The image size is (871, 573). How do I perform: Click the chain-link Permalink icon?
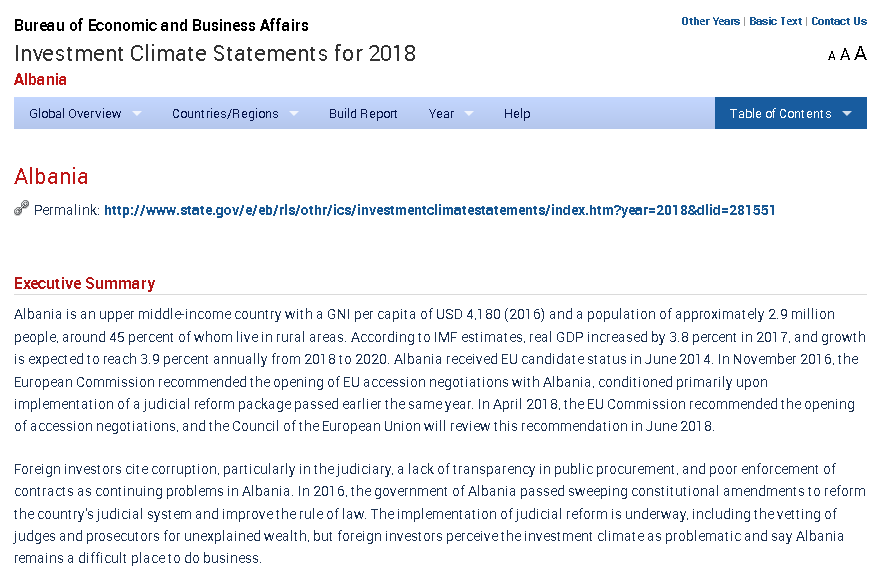22,208
